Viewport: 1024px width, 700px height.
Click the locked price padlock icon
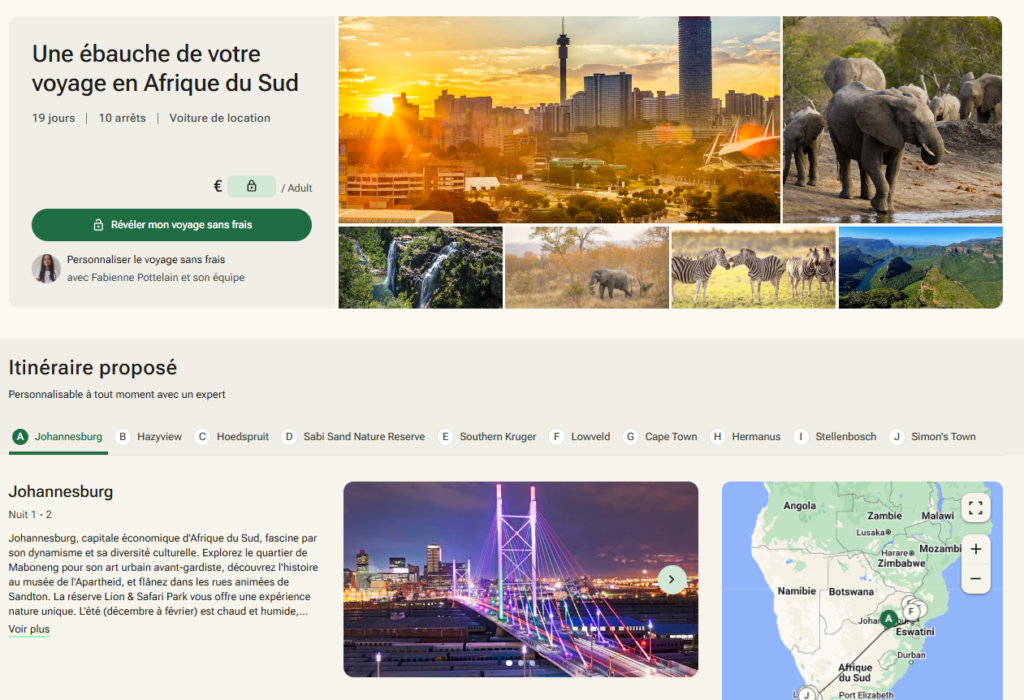(251, 186)
